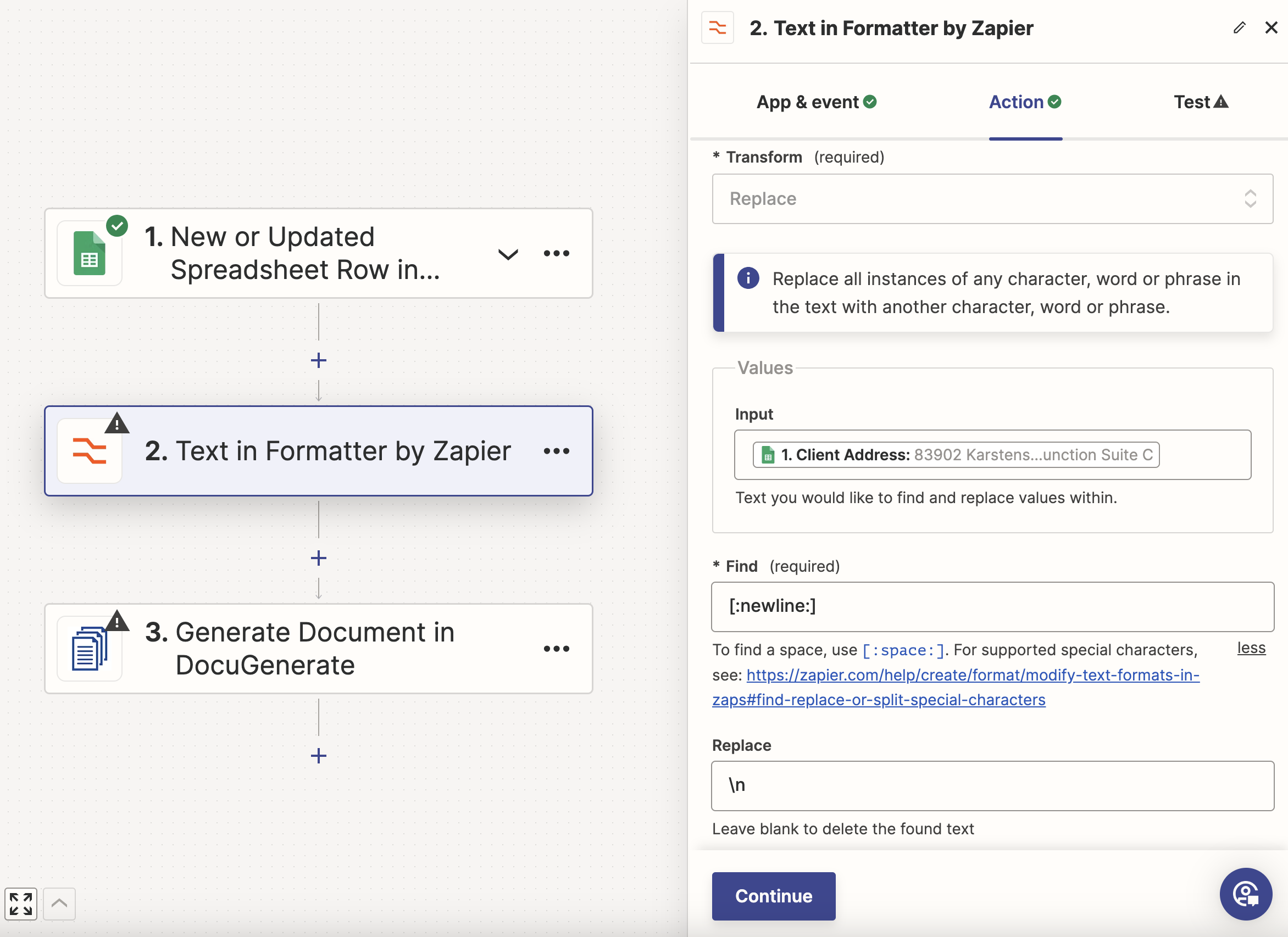This screenshot has width=1288, height=937.
Task: Switch to the App & event tab
Action: [x=816, y=102]
